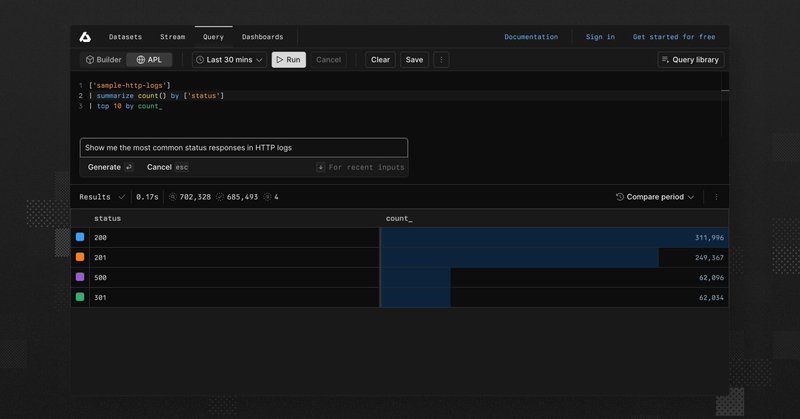The image size is (800, 419).
Task: Open the Compare period dropdown
Action: coord(655,197)
